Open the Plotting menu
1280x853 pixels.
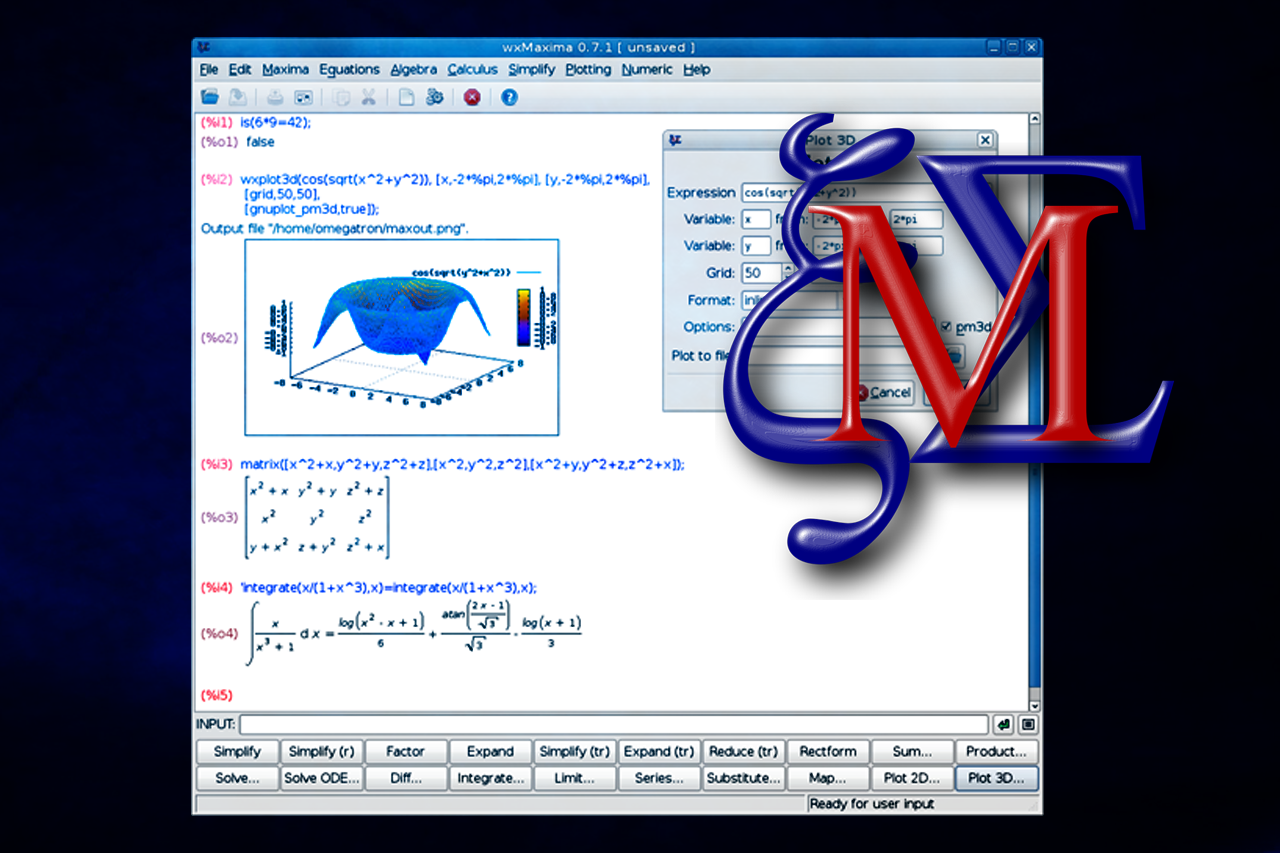[x=588, y=70]
